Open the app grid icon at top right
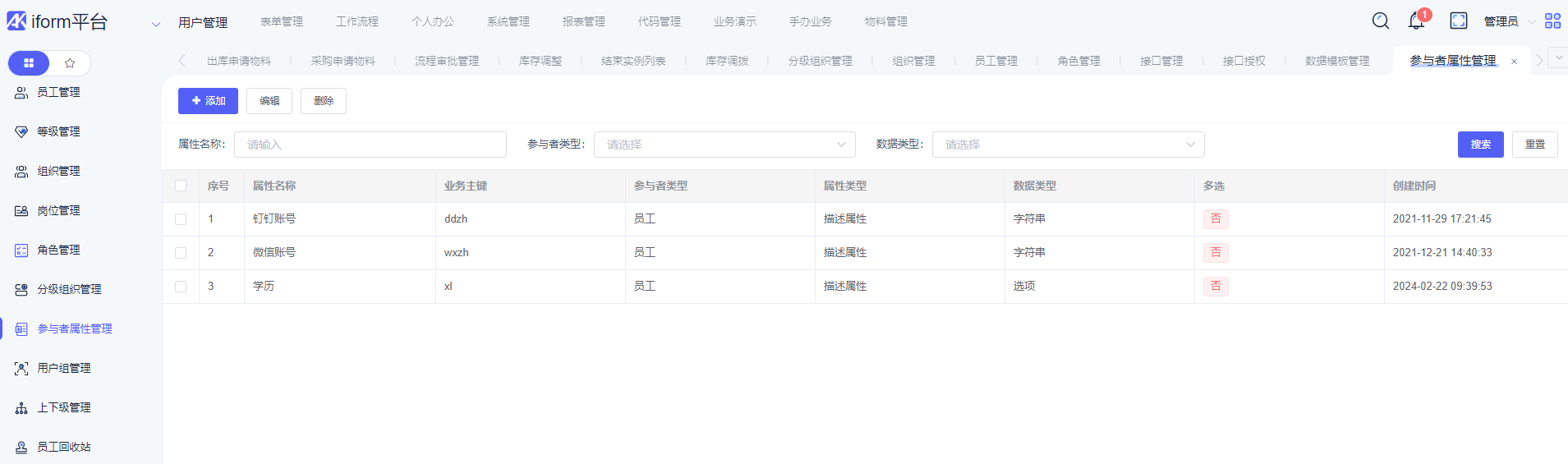1568x464 pixels. point(1552,21)
